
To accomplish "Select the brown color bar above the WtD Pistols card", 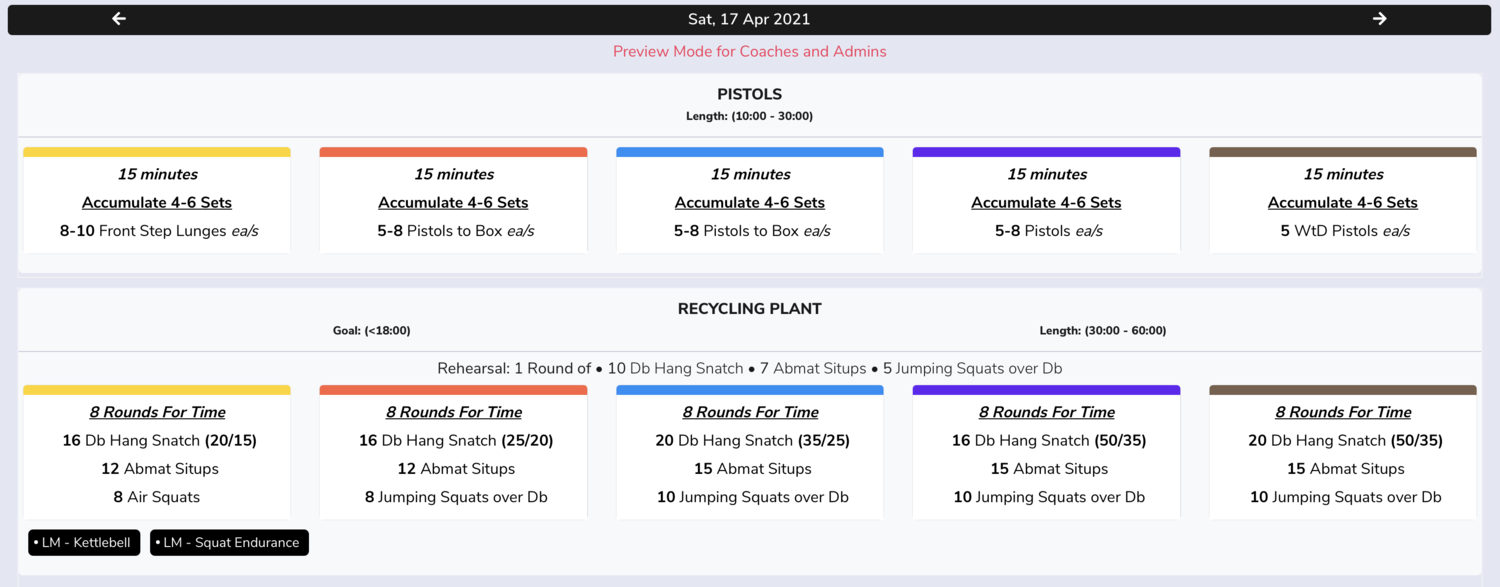I will tap(1343, 152).
